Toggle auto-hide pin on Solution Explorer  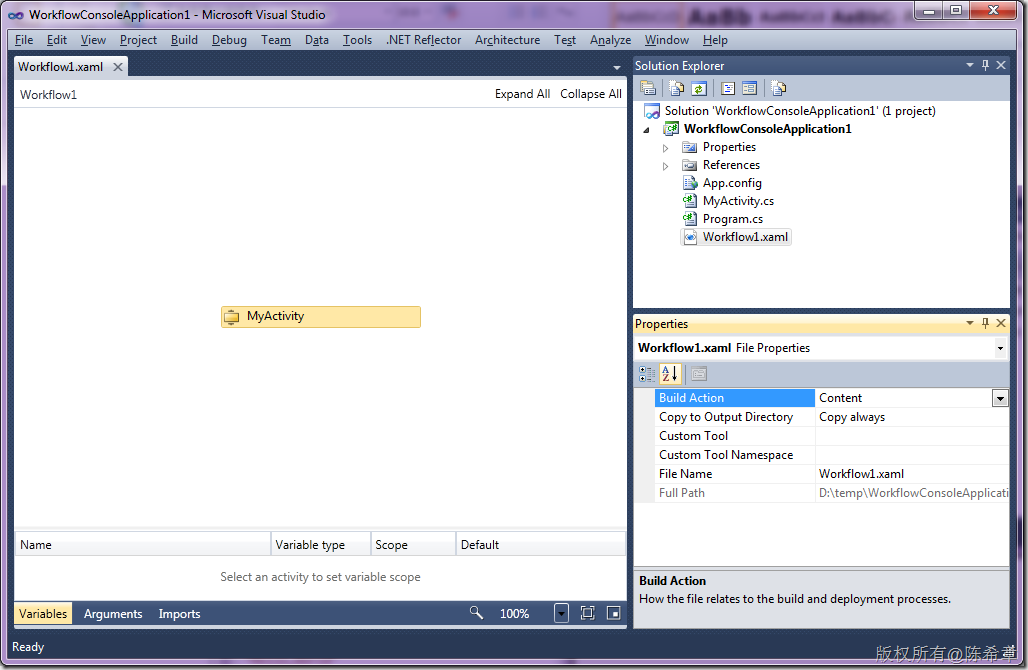[x=985, y=65]
